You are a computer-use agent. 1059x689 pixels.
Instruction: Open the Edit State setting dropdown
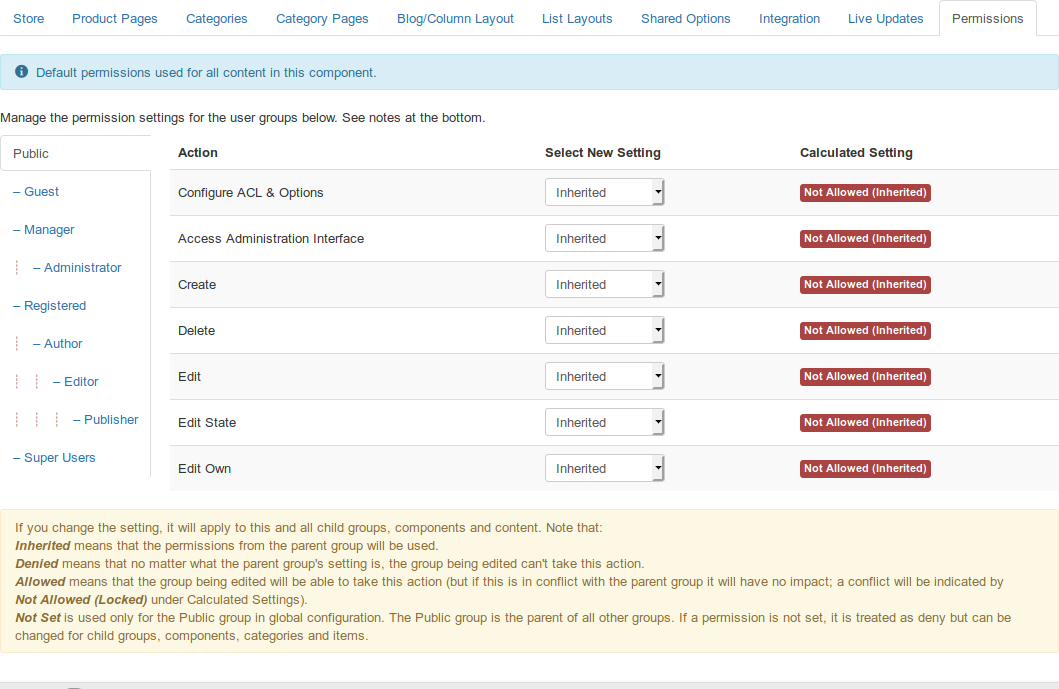[x=604, y=422]
